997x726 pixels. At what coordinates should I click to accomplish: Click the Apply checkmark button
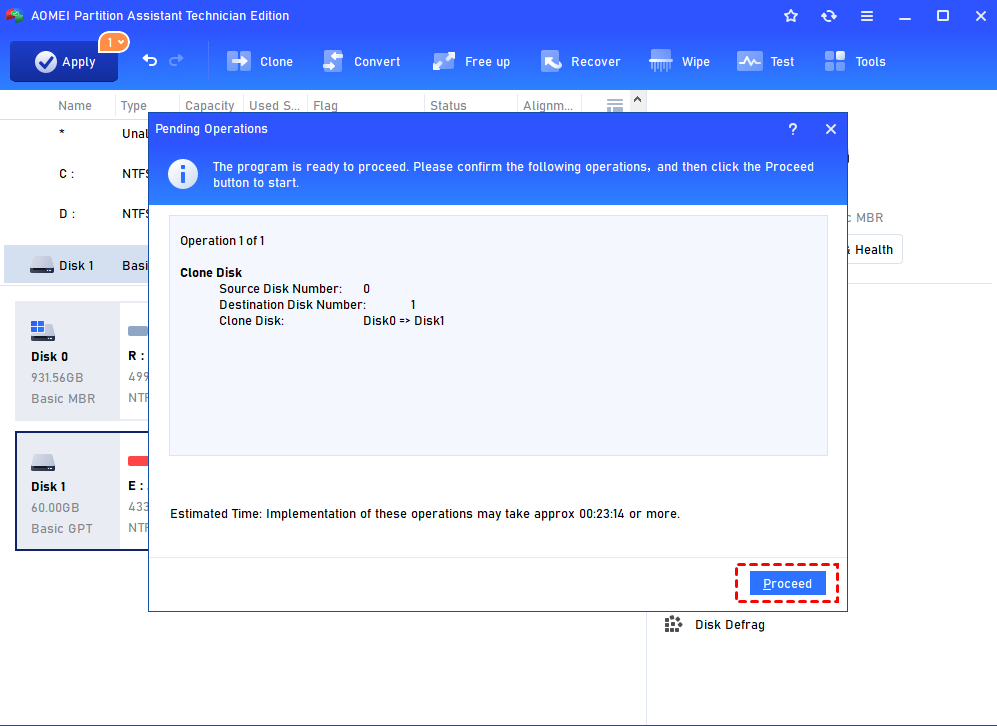point(64,62)
